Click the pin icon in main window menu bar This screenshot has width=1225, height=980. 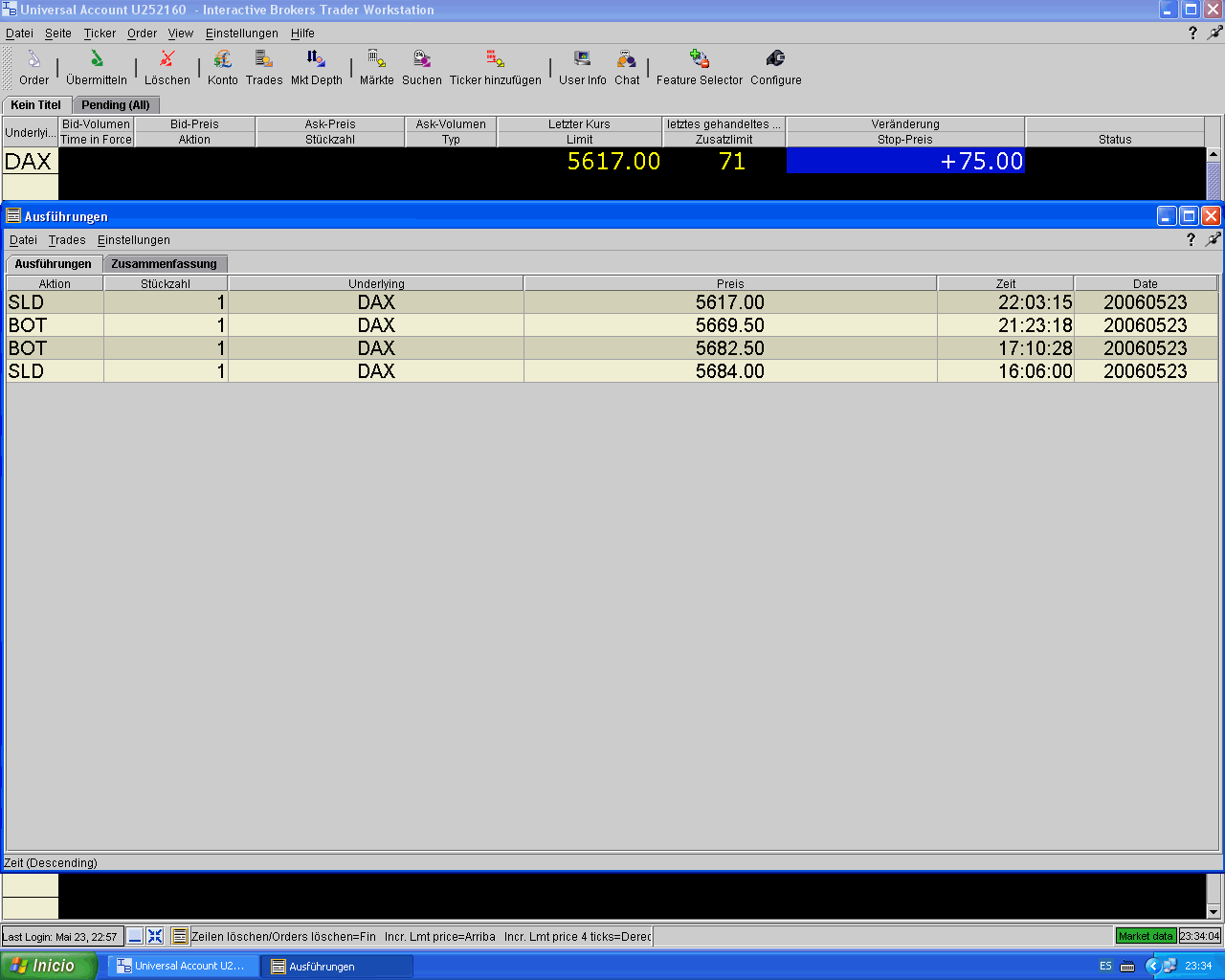[x=1214, y=33]
